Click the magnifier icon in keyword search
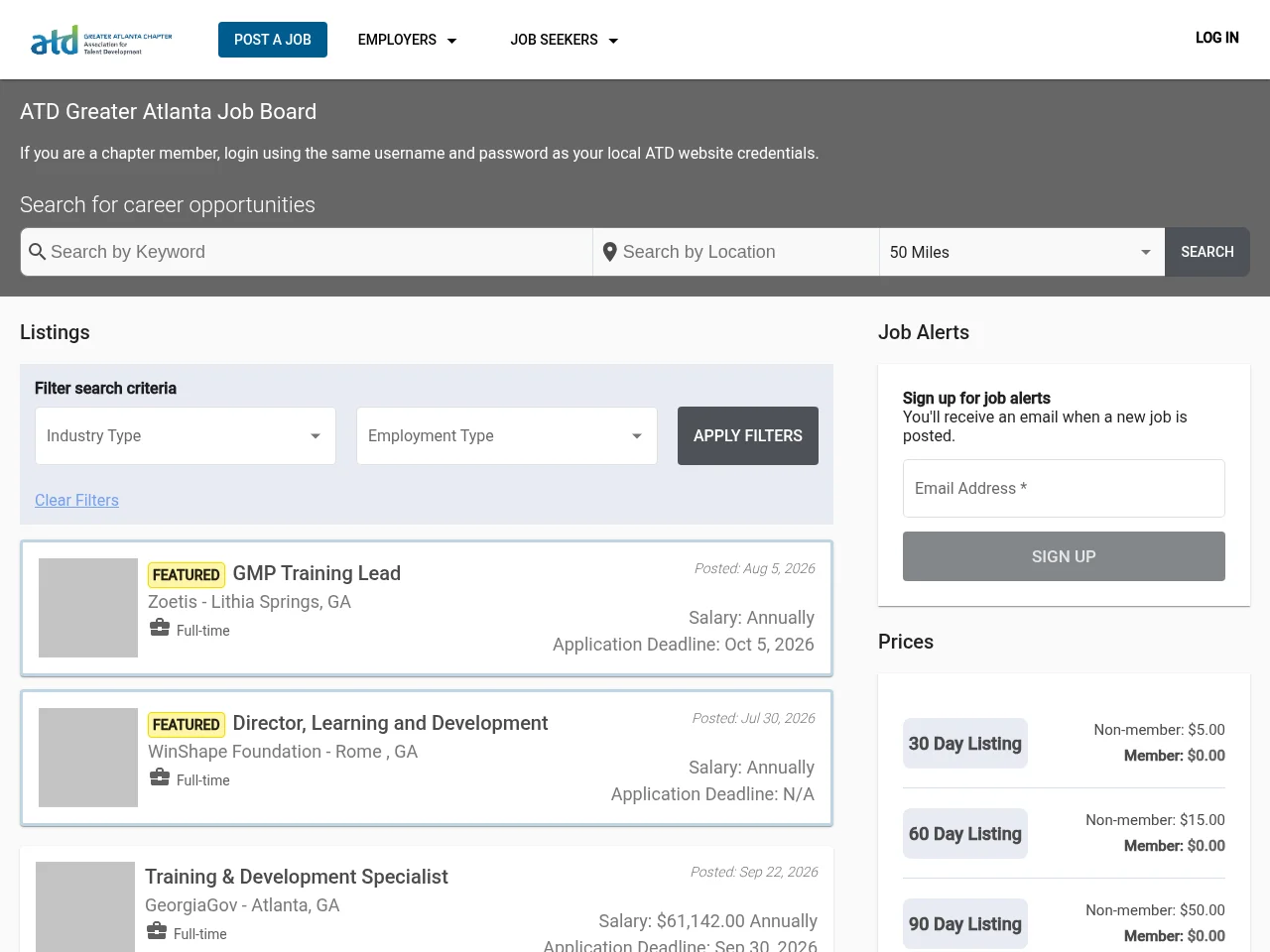Screen dimensions: 1270x952 coord(38,252)
